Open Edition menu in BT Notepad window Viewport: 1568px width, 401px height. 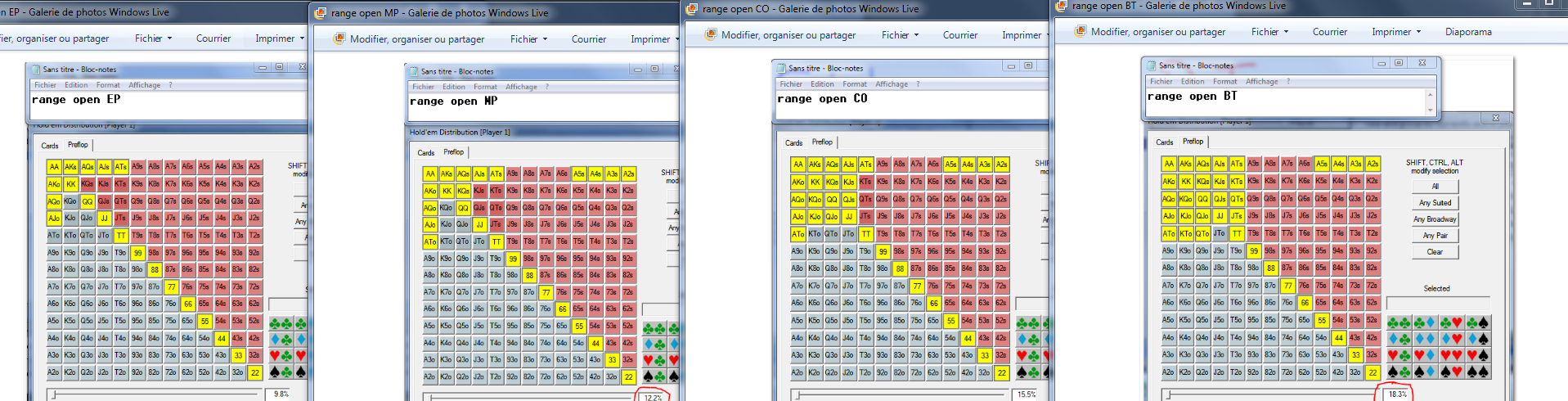1192,81
